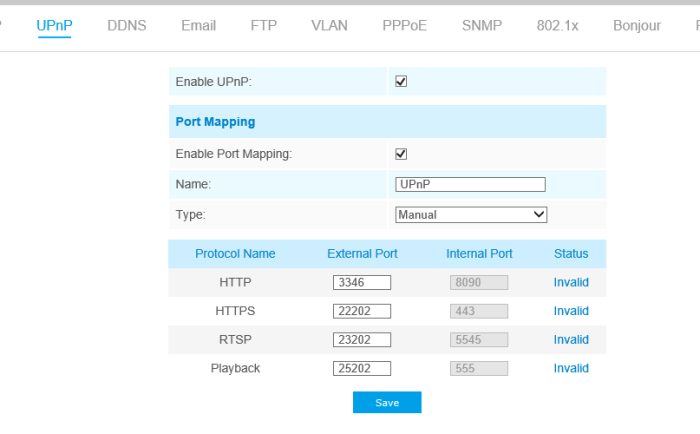Open the Type dropdown set to Manual

click(x=471, y=215)
